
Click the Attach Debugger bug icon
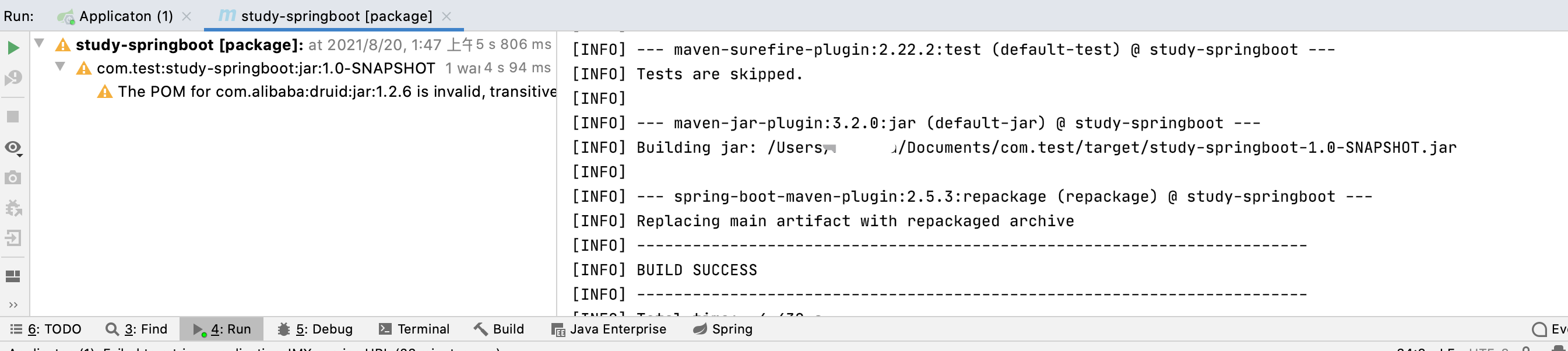point(13,208)
